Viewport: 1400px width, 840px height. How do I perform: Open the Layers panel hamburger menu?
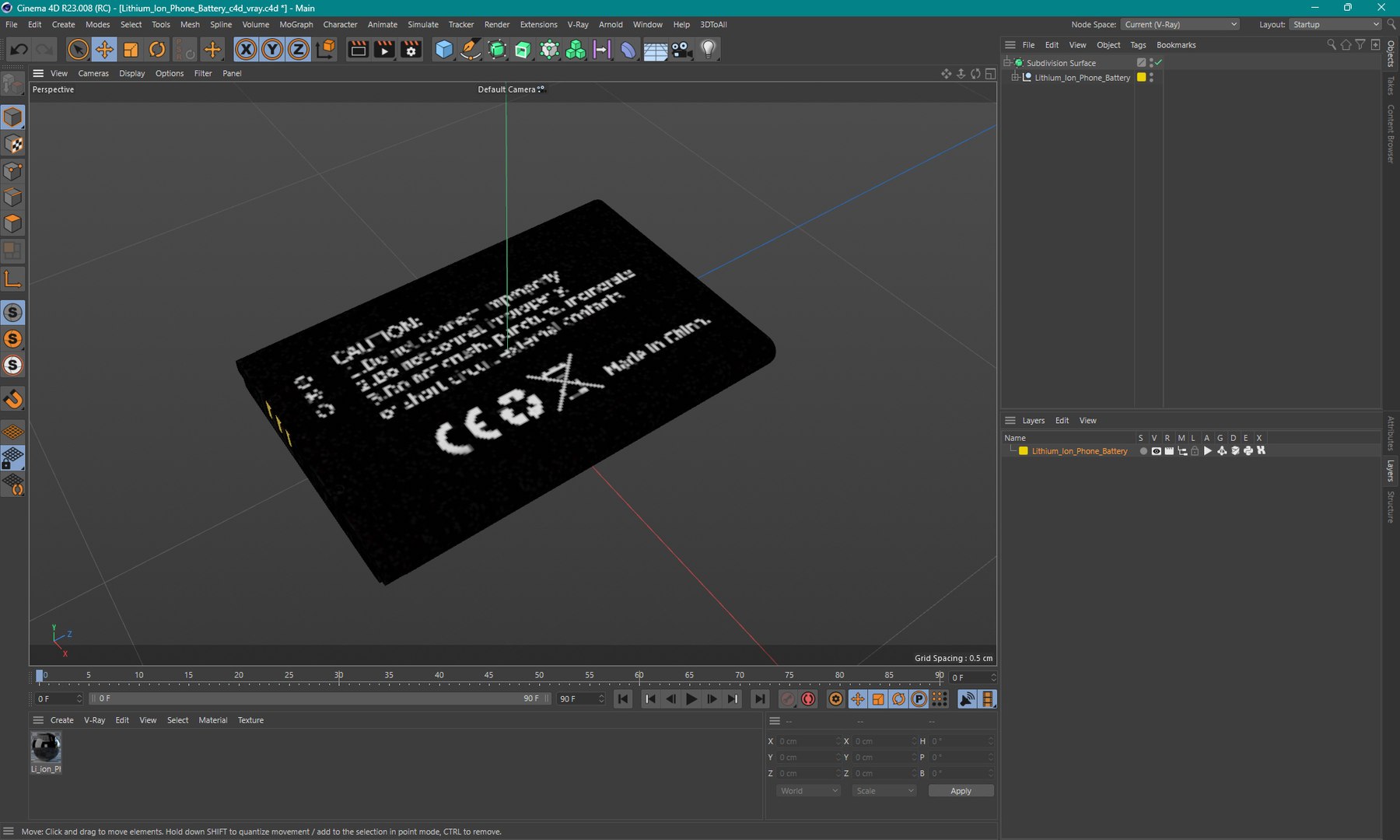pyautogui.click(x=1010, y=421)
